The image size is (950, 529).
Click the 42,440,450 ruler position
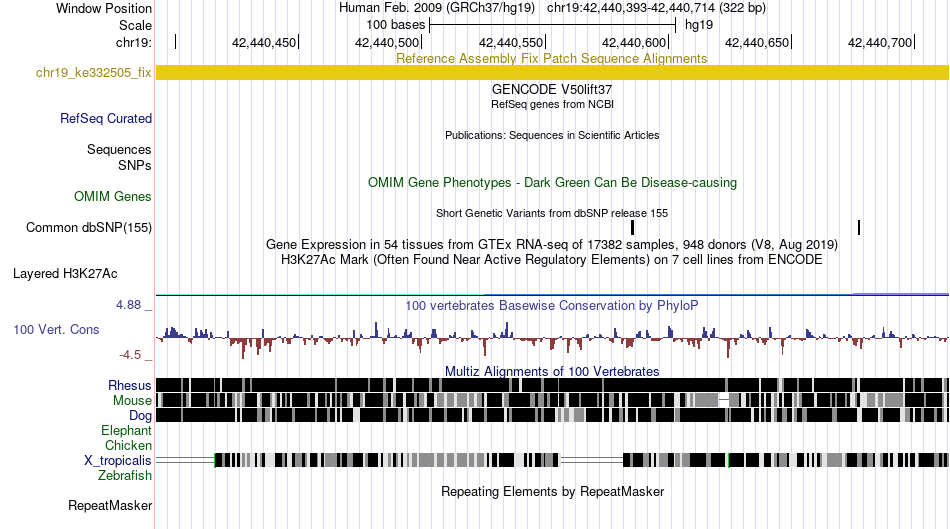tap(264, 42)
